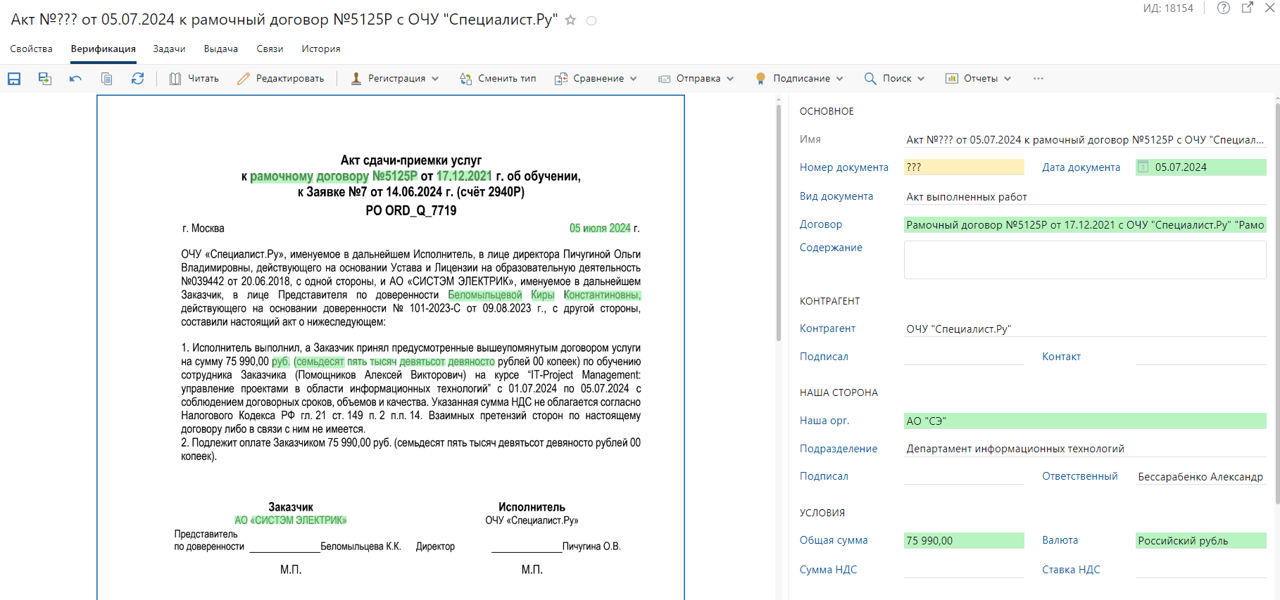Open the Отчеты dropdown
Viewport: 1280px width, 600px height.
pos(978,78)
